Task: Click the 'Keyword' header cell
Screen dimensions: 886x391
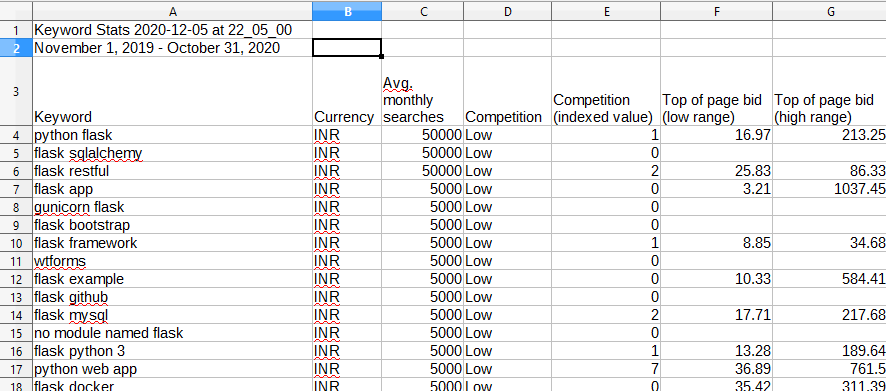Action: tap(172, 92)
